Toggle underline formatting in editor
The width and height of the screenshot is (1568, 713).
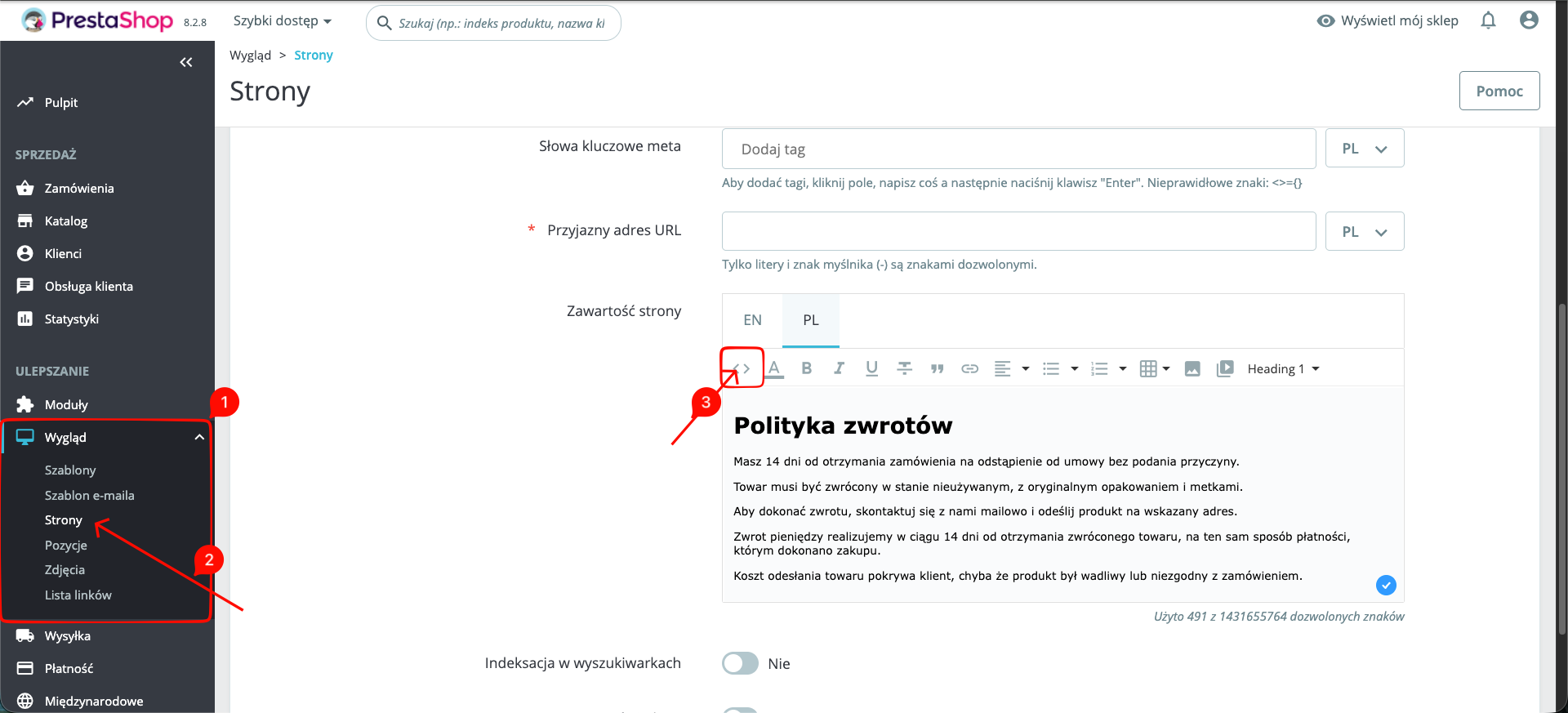(871, 368)
